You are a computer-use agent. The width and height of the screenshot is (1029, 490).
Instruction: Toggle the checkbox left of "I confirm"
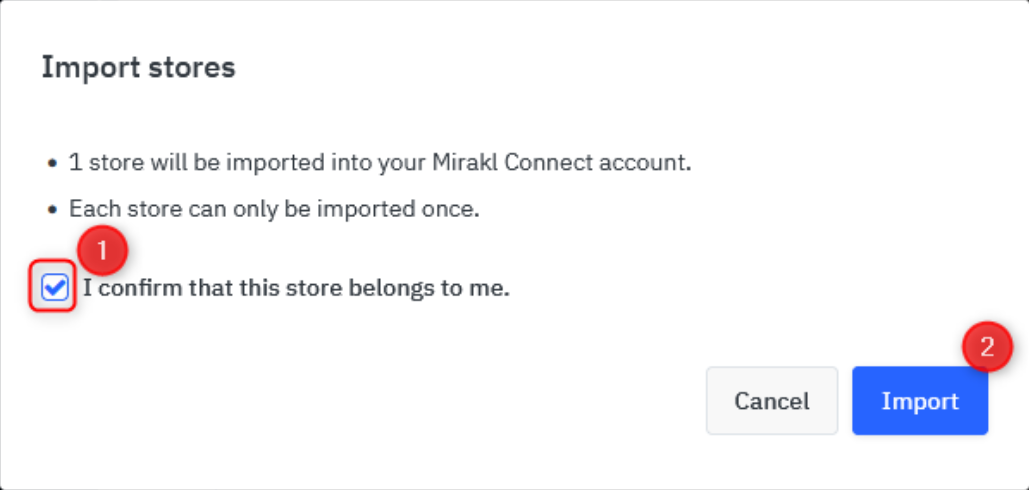pyautogui.click(x=54, y=287)
